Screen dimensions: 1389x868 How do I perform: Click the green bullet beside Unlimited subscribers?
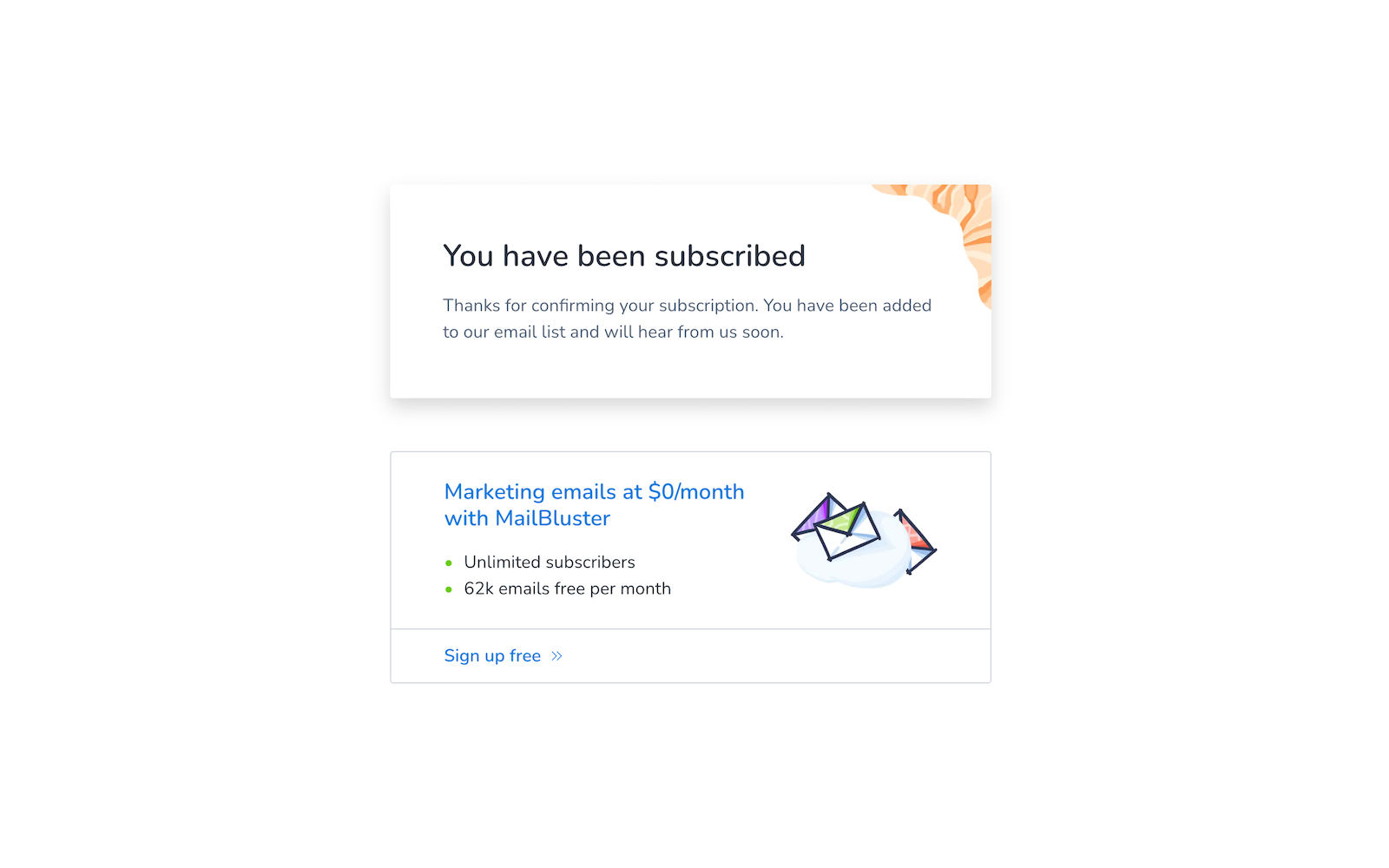click(449, 562)
